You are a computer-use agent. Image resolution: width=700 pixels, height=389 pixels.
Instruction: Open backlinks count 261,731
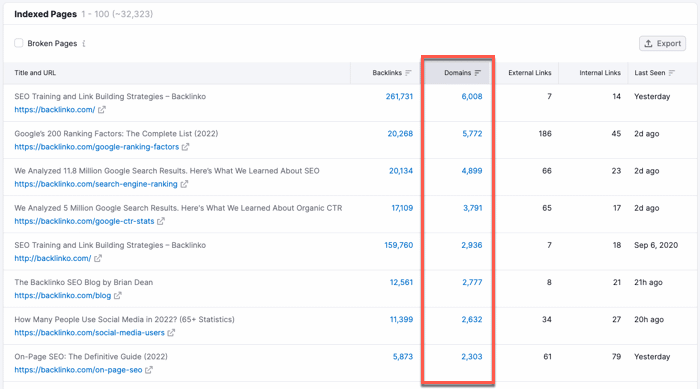click(399, 96)
